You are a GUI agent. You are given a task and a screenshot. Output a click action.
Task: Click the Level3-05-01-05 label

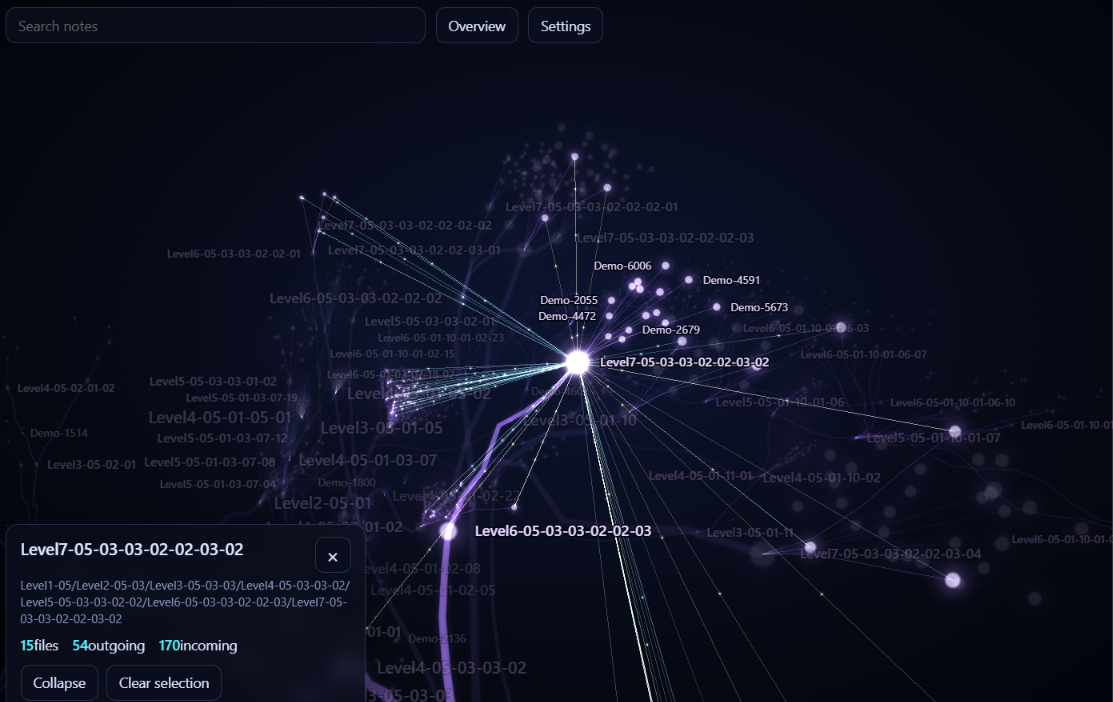pos(381,428)
